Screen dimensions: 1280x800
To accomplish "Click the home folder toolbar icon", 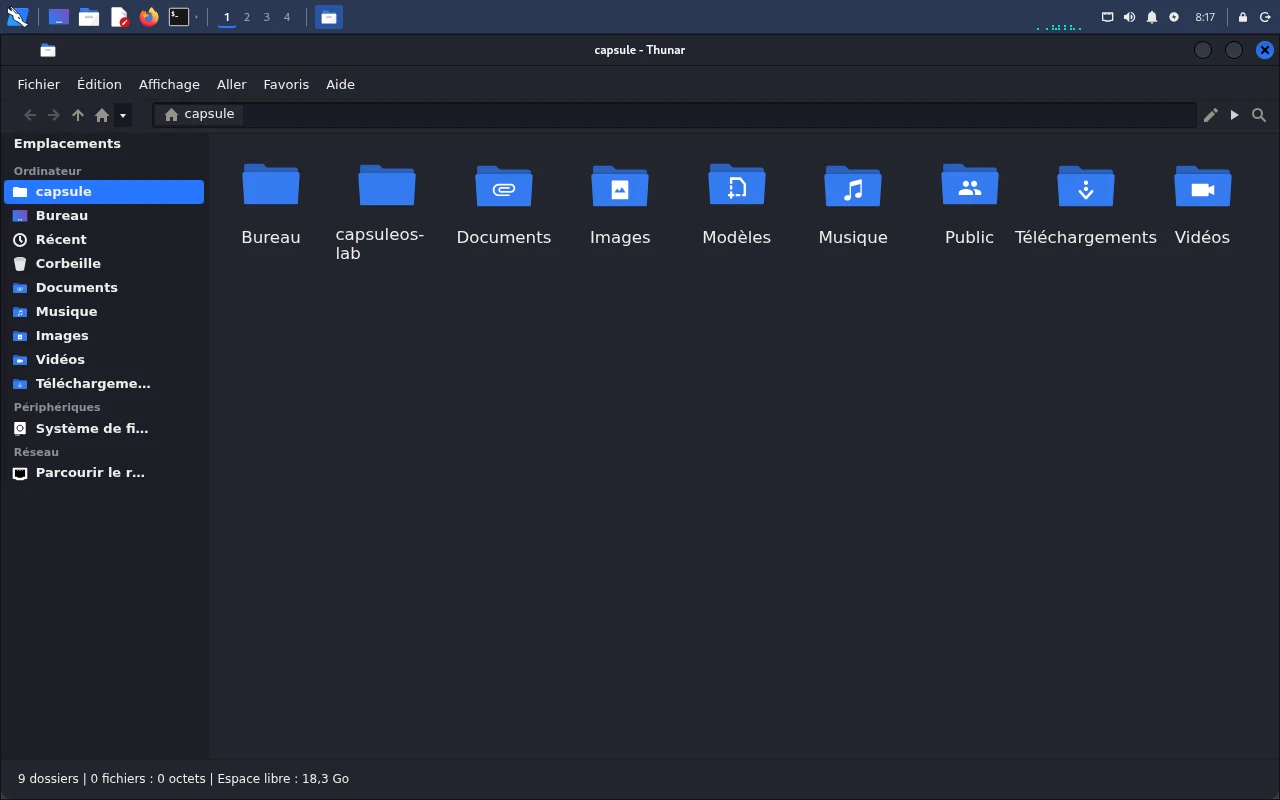I will pyautogui.click(x=102, y=115).
